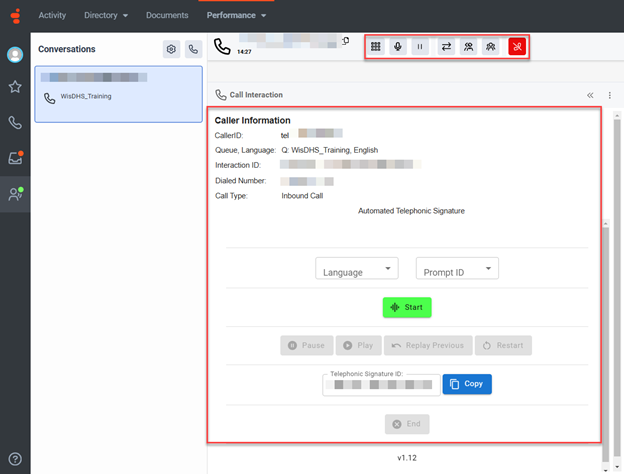Open the dialpad keypad
624x474 pixels.
376,46
